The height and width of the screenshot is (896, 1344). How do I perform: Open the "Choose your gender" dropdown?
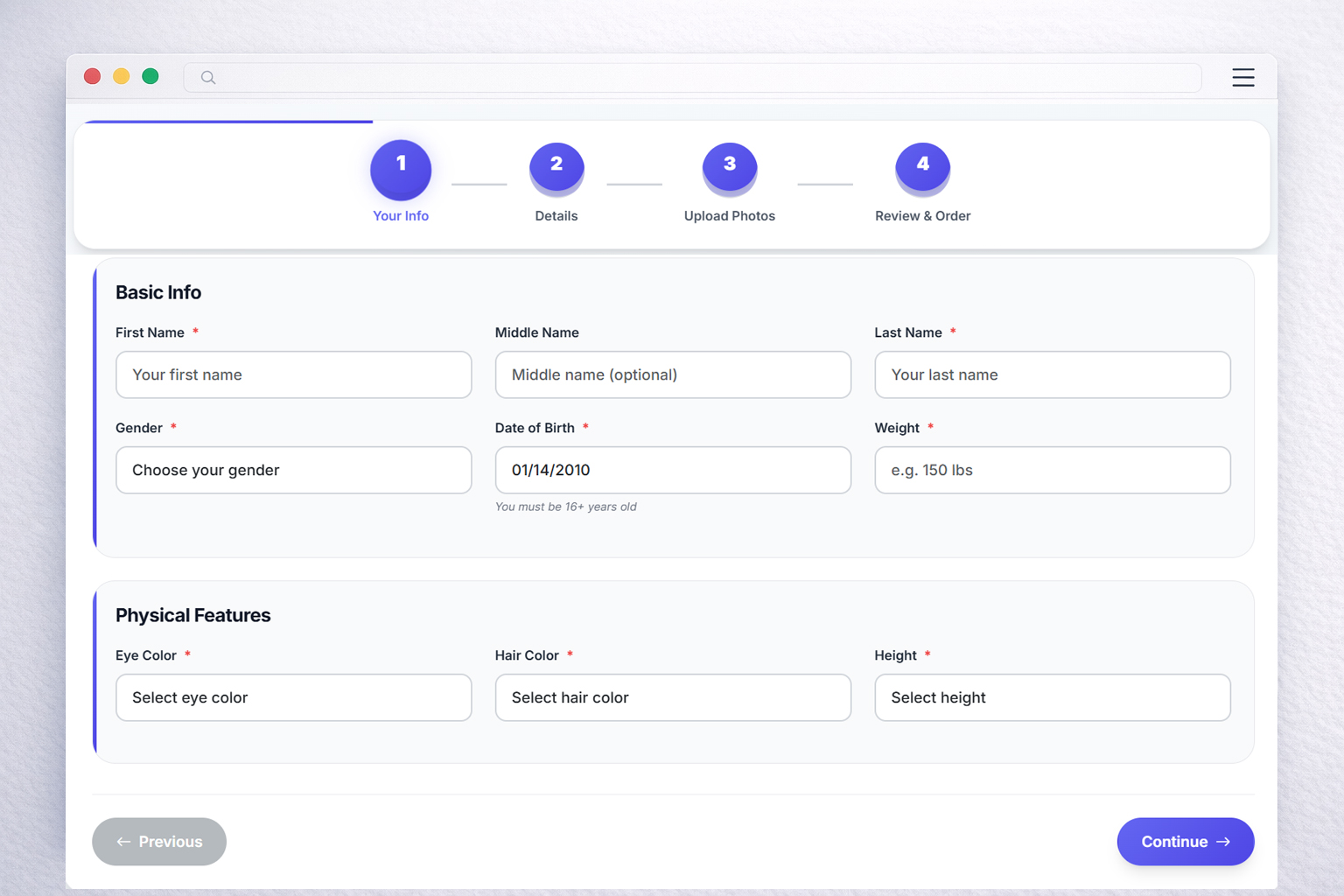(293, 470)
